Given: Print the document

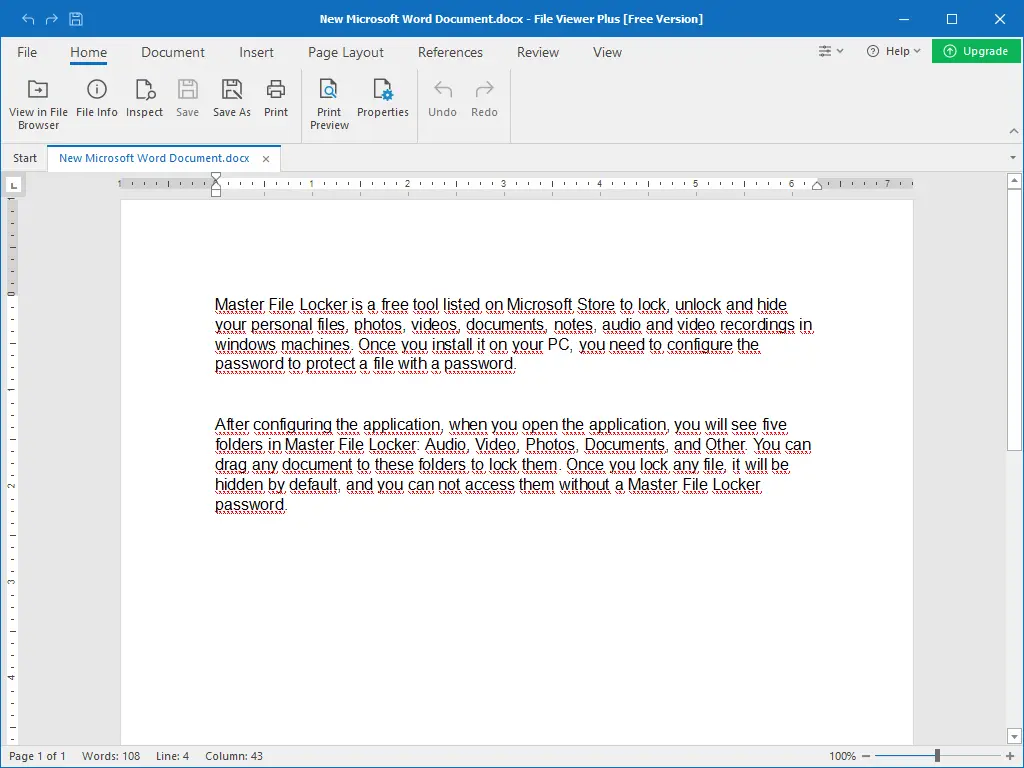Looking at the screenshot, I should [276, 98].
